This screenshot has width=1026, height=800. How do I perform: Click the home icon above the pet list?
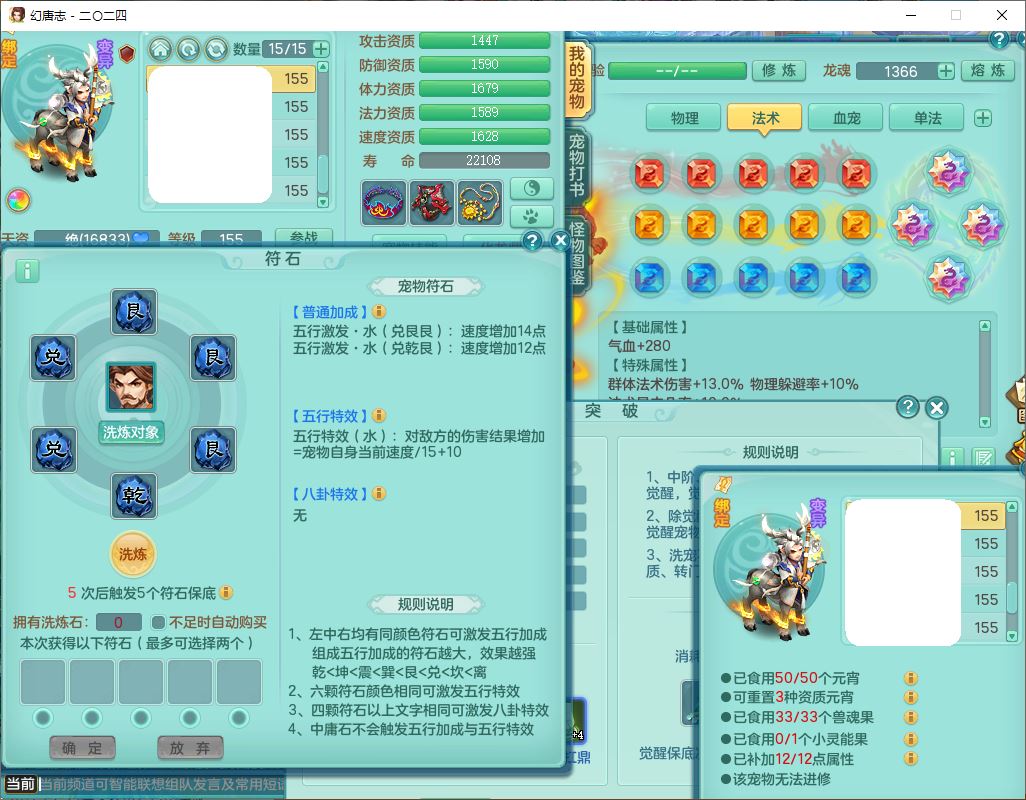point(160,49)
